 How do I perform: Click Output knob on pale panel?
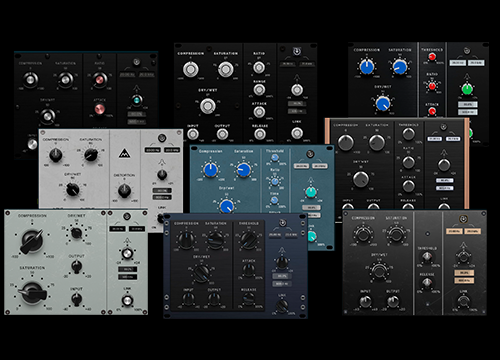click(x=77, y=267)
